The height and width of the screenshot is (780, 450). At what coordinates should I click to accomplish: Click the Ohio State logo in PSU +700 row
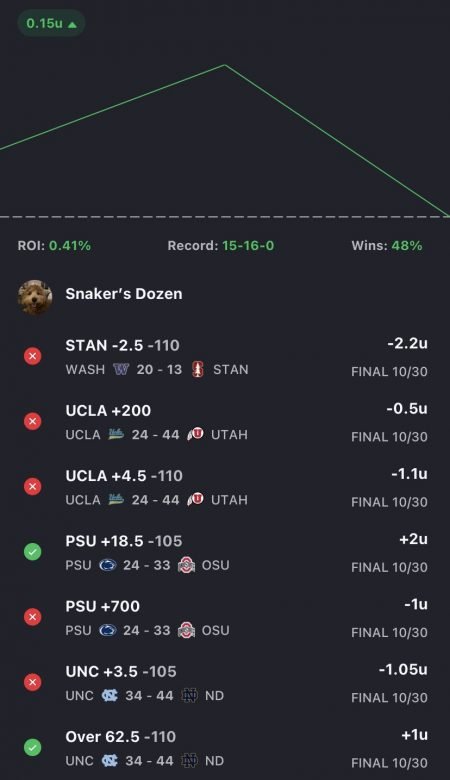(x=186, y=630)
